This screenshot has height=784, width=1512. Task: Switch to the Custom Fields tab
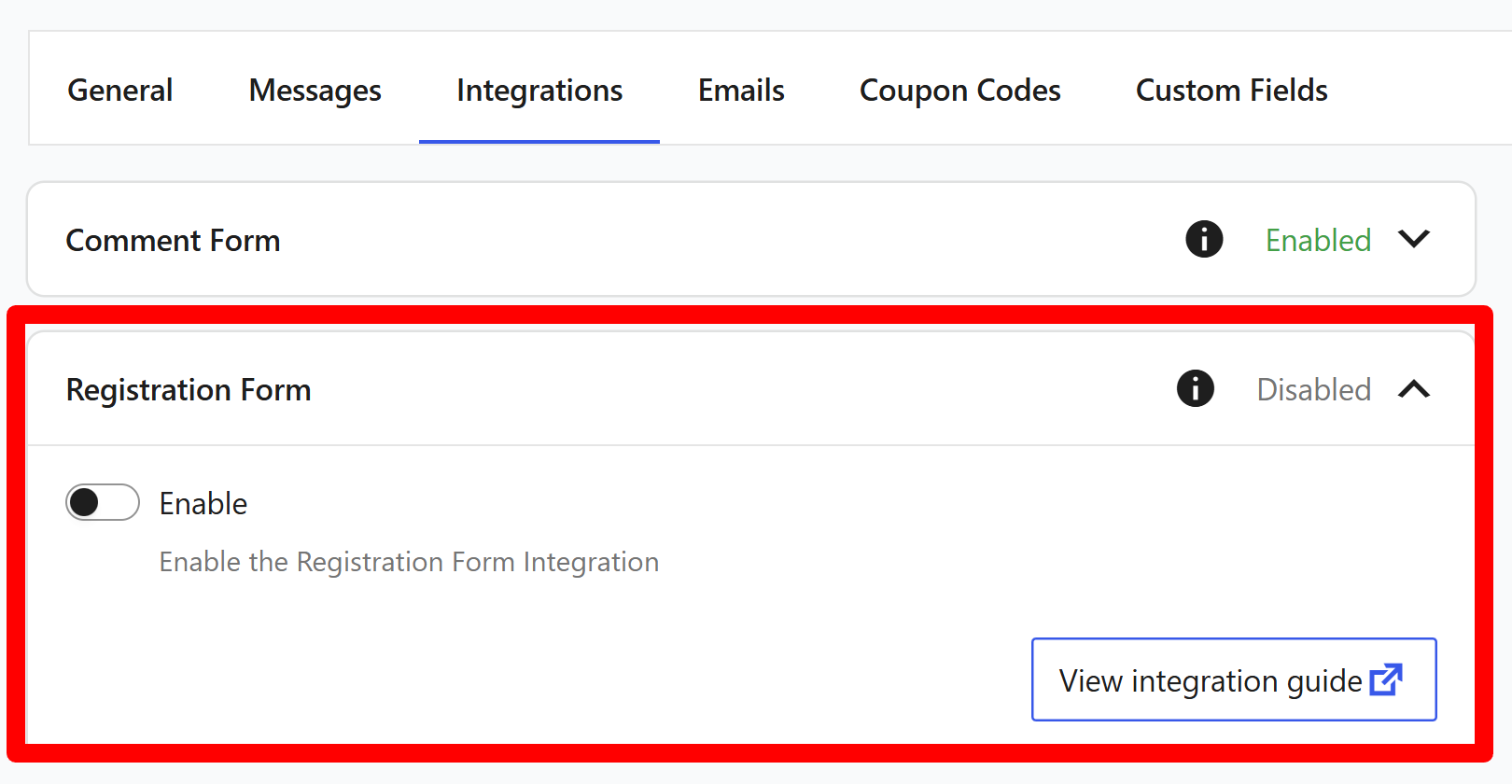pos(1231,90)
